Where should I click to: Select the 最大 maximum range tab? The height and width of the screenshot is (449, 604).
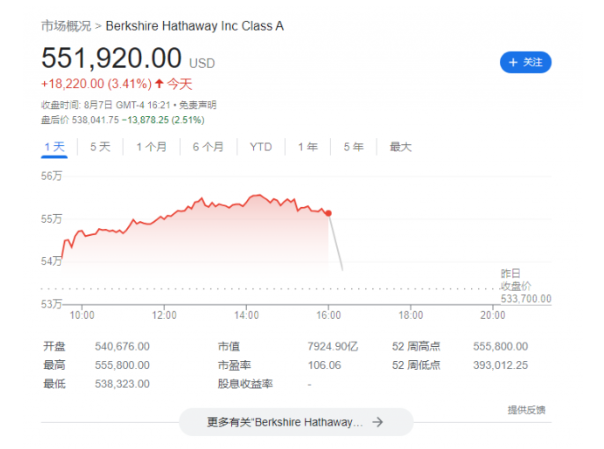point(401,147)
